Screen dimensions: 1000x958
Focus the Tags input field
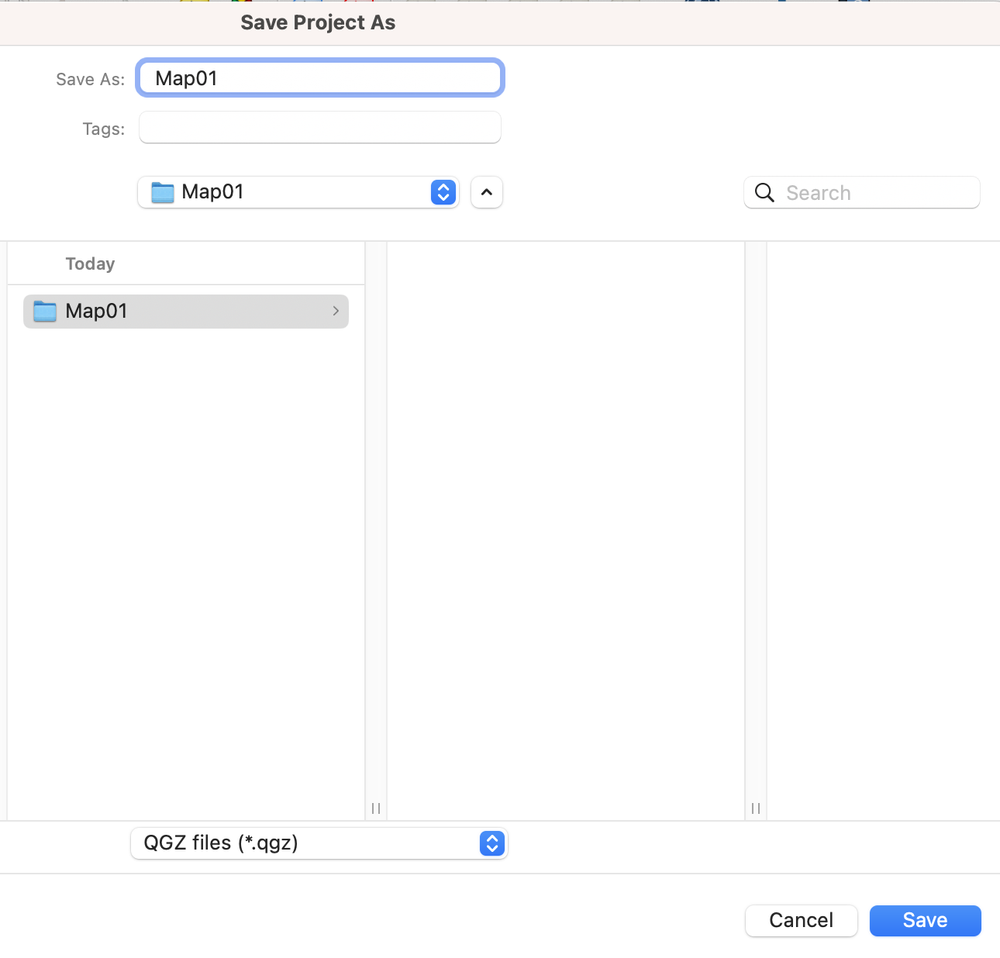[x=320, y=128]
